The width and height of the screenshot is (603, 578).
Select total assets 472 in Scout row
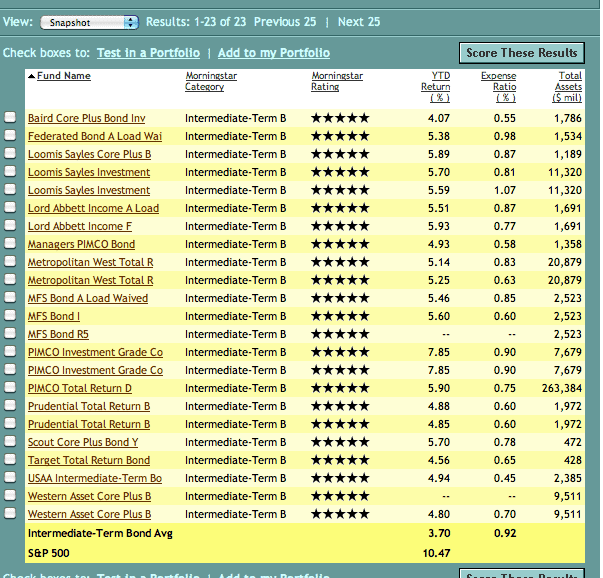573,442
